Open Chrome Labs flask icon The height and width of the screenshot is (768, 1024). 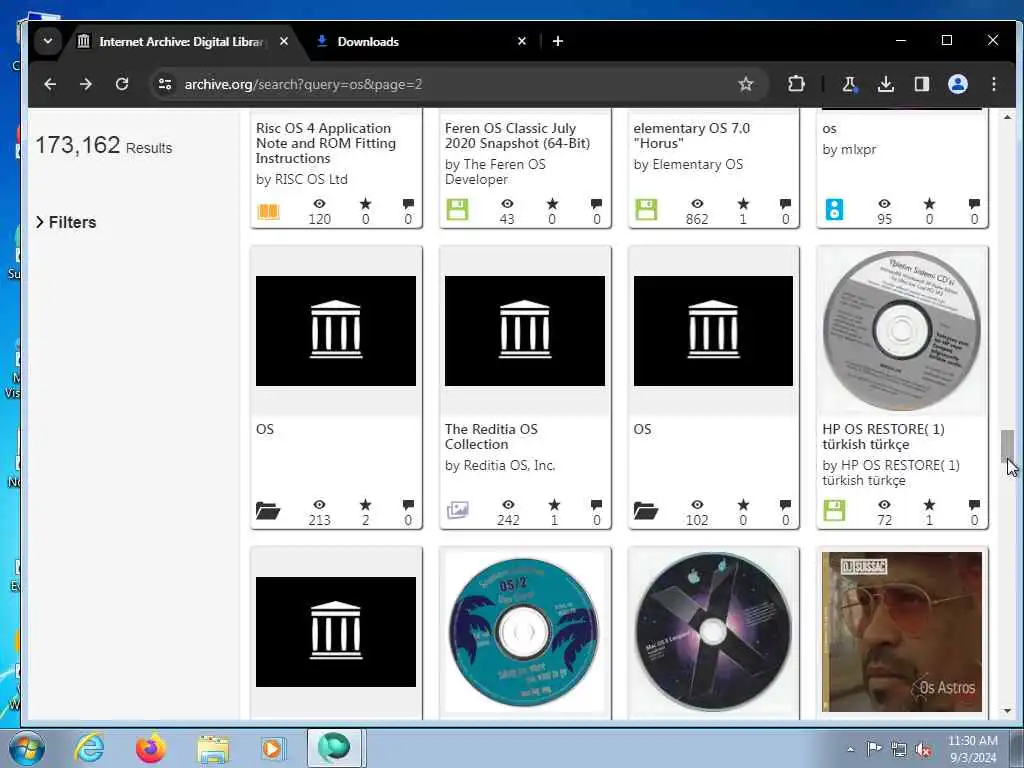[849, 84]
